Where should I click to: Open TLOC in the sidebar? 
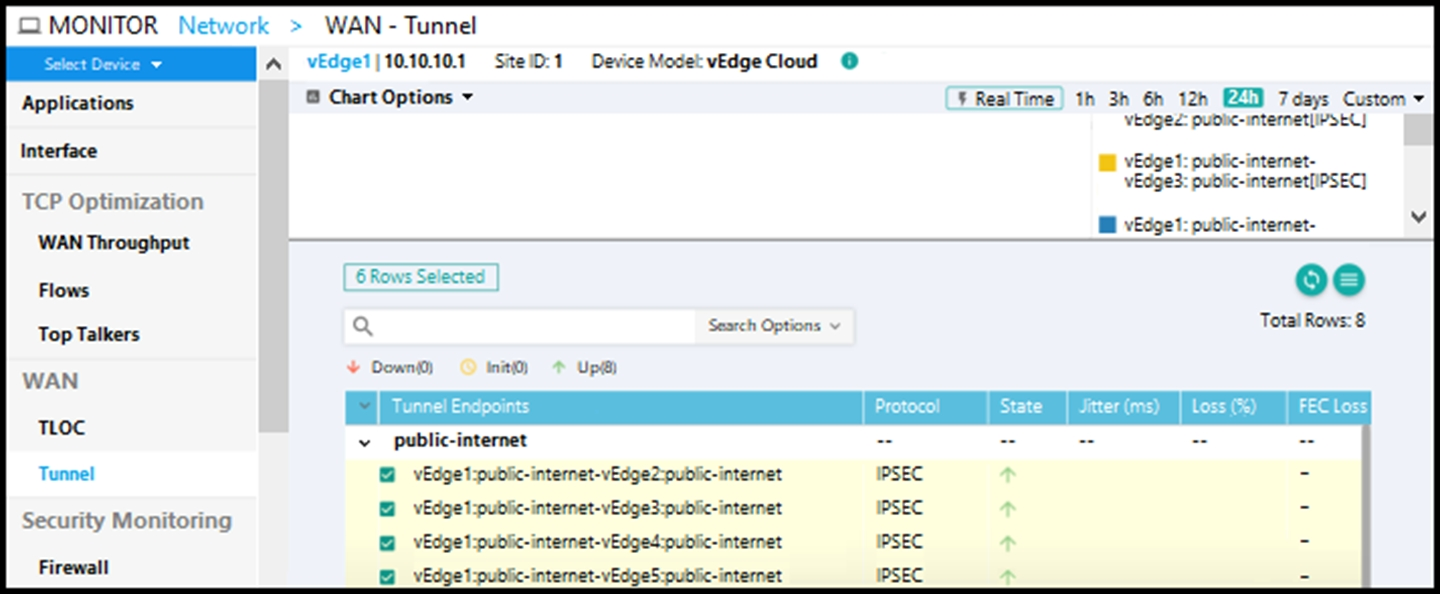pyautogui.click(x=62, y=427)
